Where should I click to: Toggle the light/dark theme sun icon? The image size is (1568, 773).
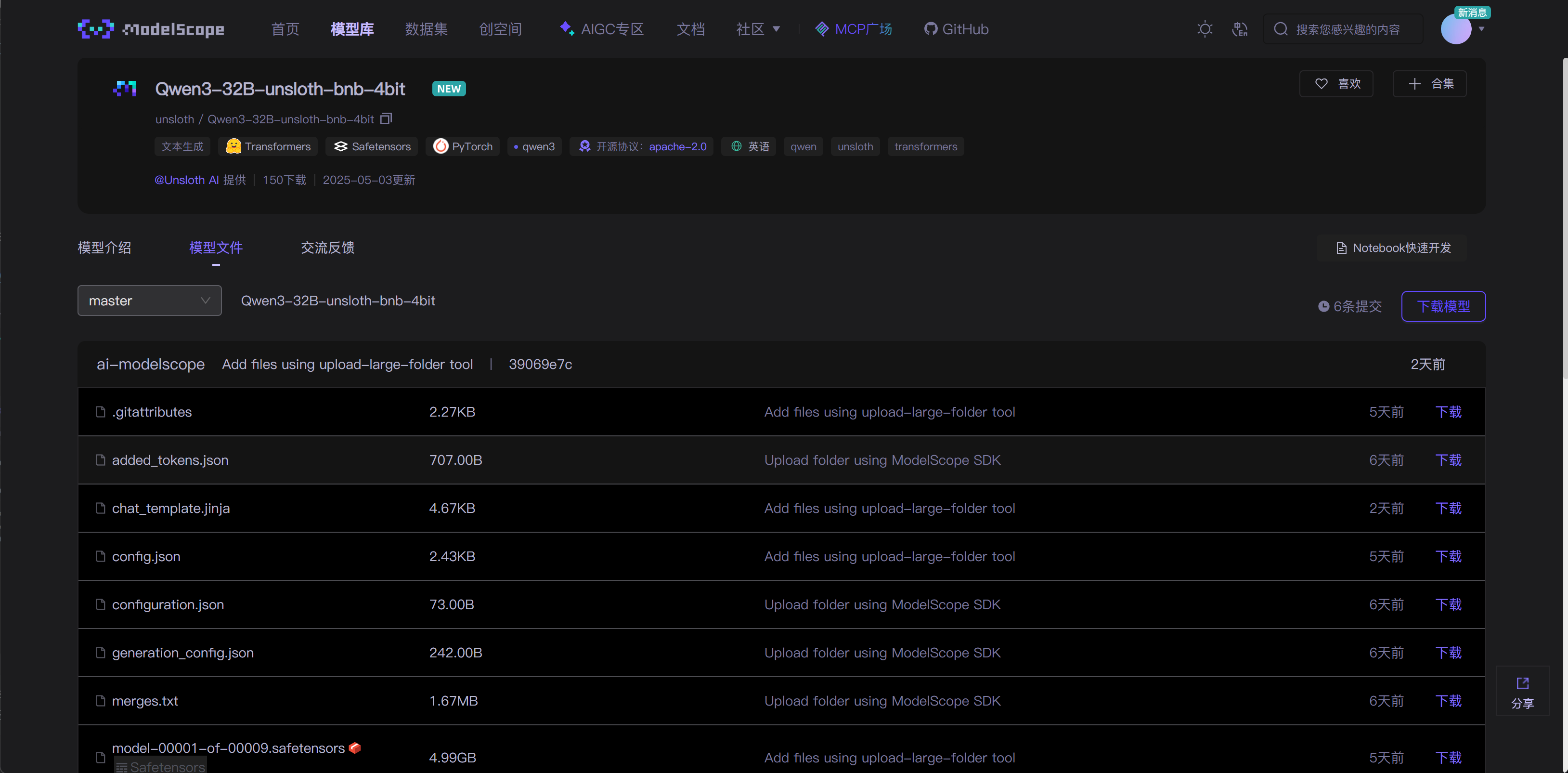(1205, 28)
